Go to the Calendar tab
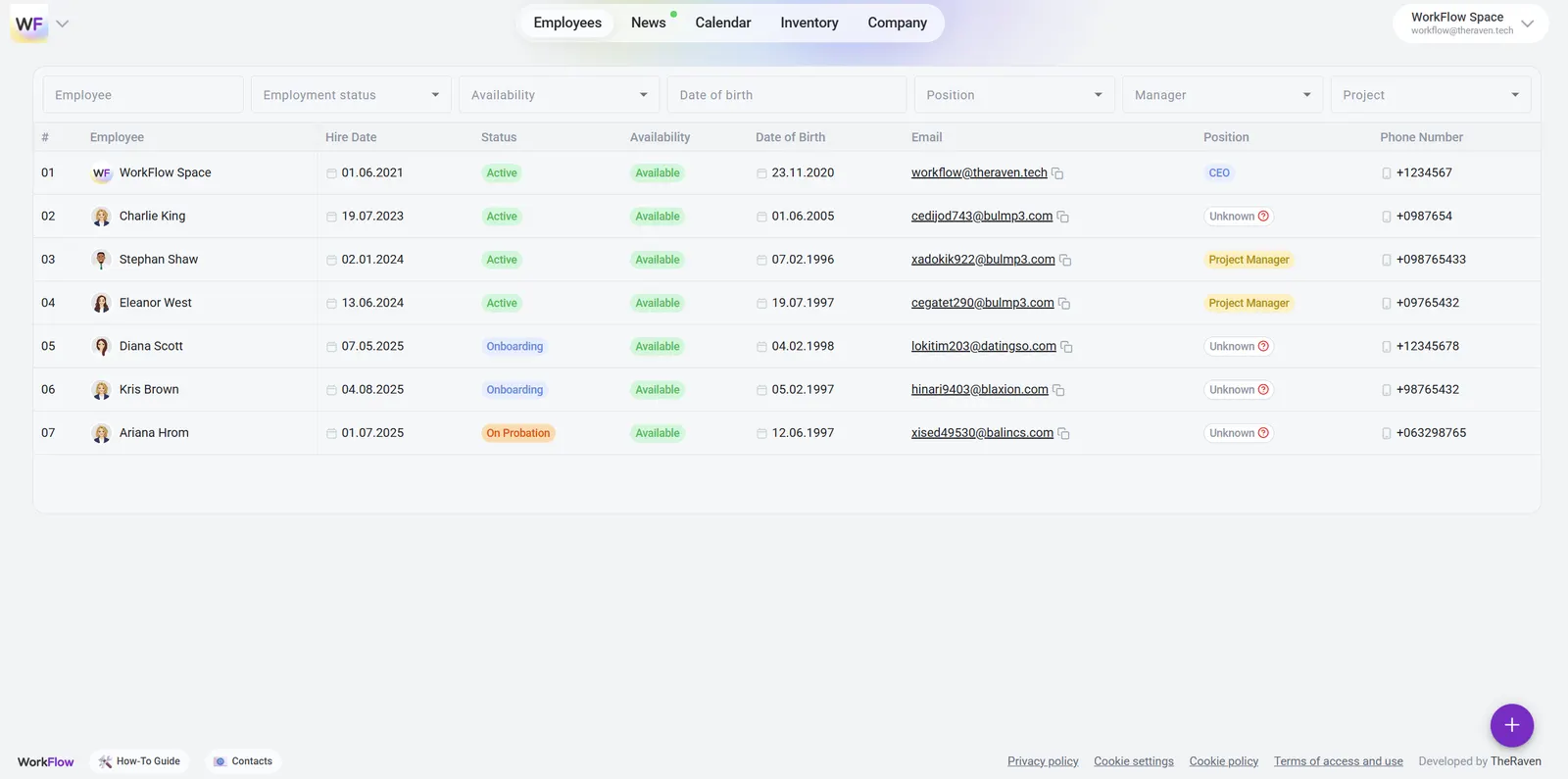This screenshot has height=779, width=1568. pyautogui.click(x=723, y=23)
